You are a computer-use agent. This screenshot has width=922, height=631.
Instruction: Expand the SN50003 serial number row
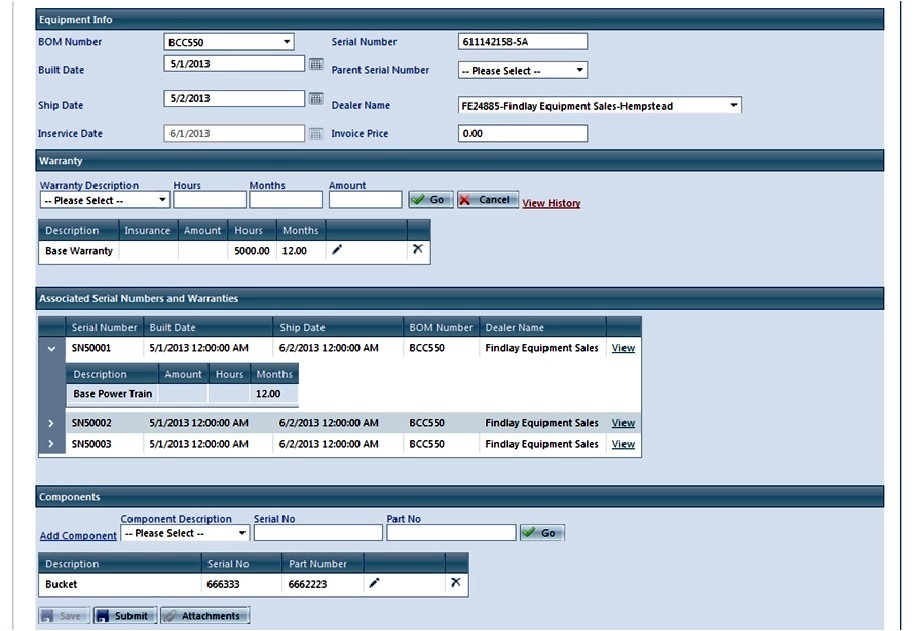coord(52,444)
